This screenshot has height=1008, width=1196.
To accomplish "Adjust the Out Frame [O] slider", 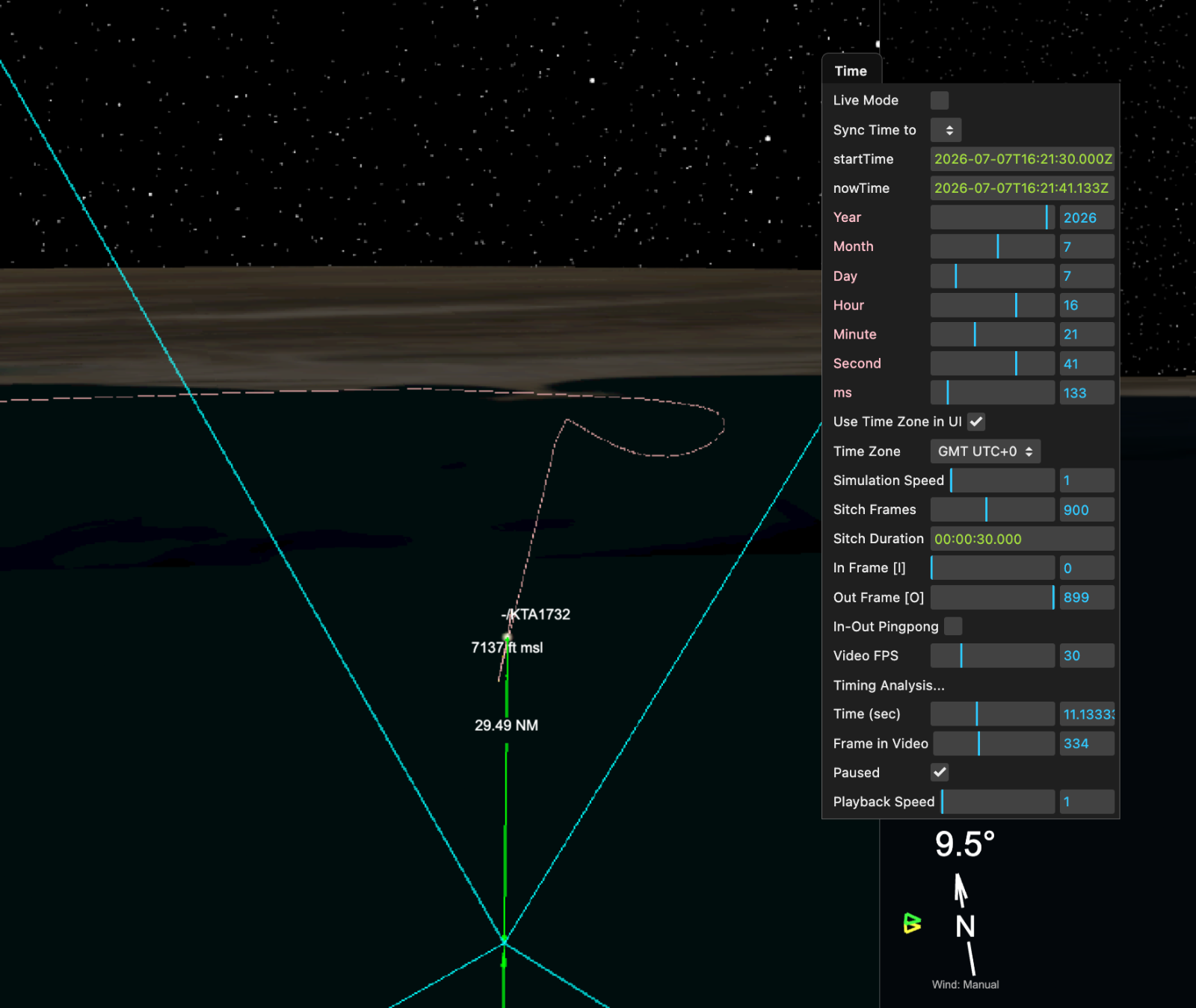I will point(993,597).
